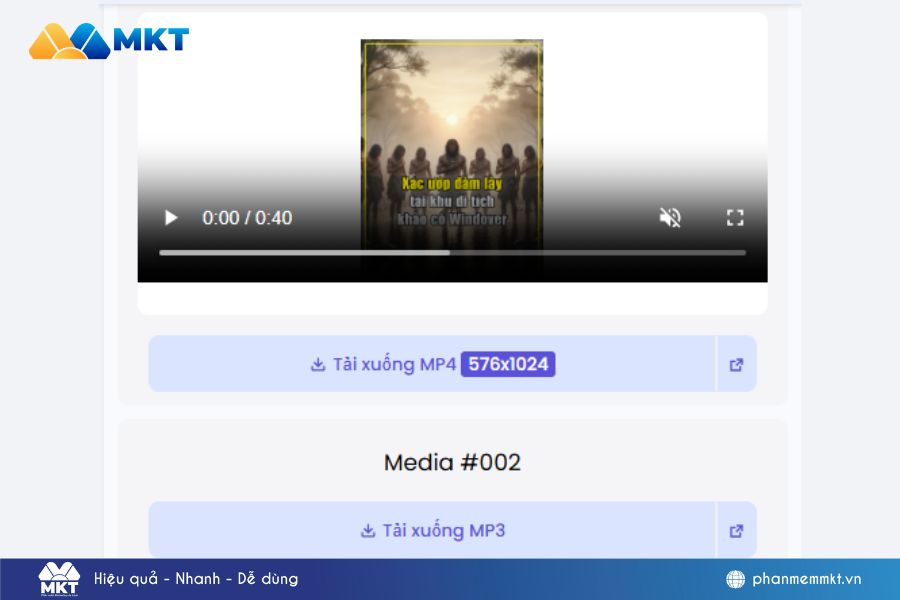This screenshot has height=600, width=900.
Task: Unmute the video using the speaker icon
Action: coord(670,218)
